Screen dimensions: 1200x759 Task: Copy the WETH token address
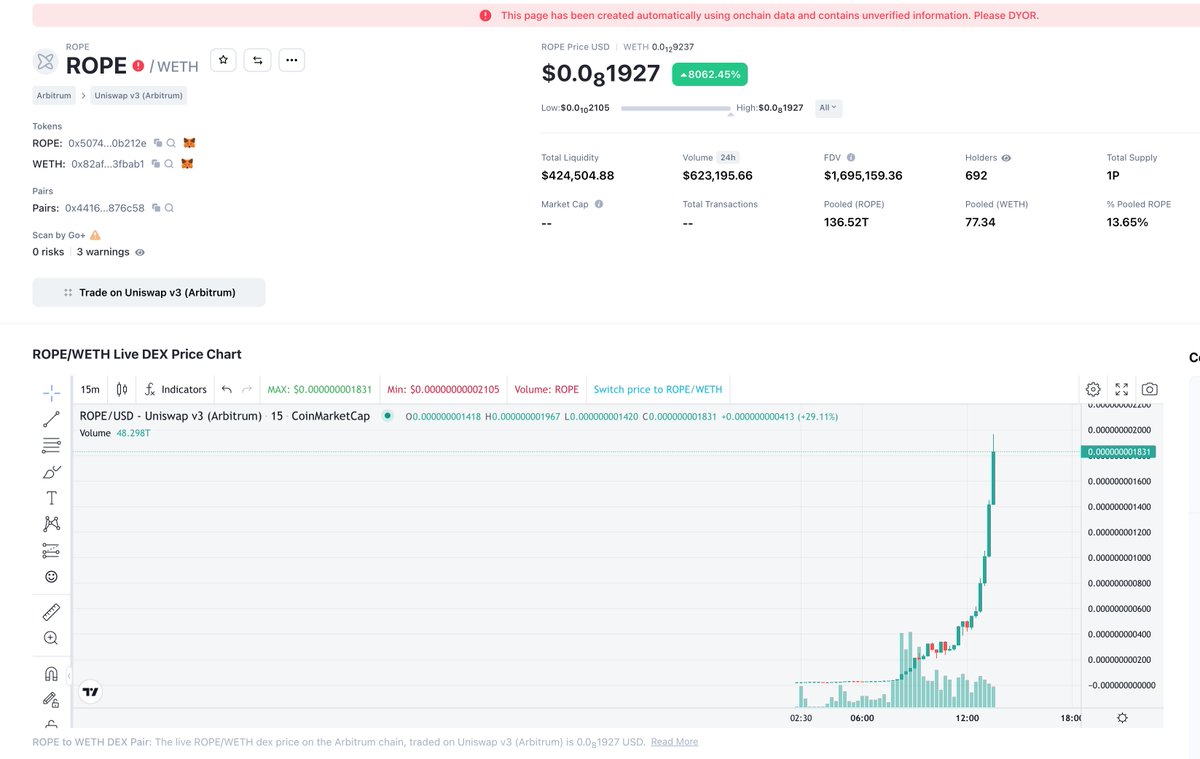[x=156, y=163]
